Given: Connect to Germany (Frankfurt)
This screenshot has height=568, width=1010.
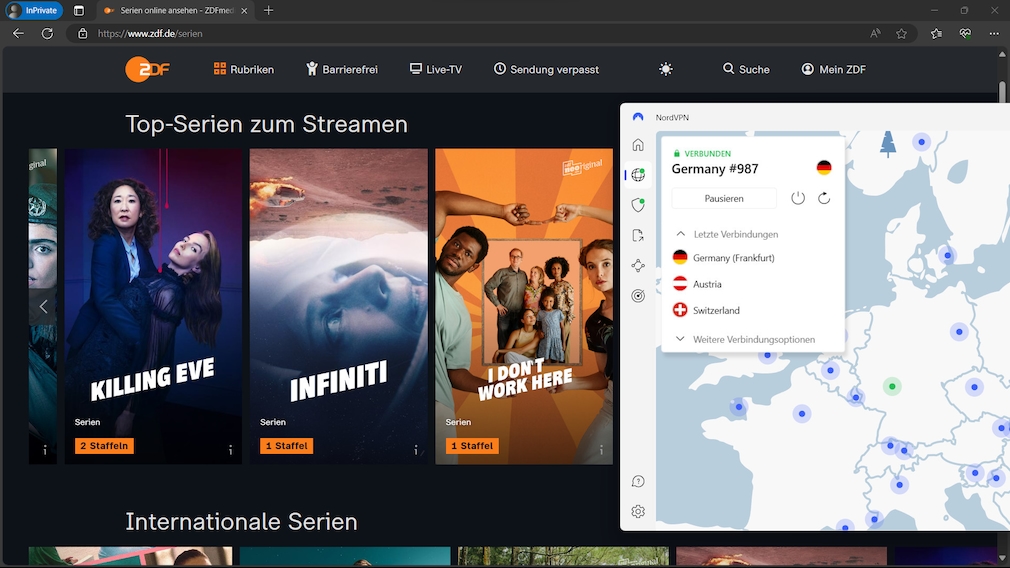Looking at the screenshot, I should pyautogui.click(x=724, y=258).
